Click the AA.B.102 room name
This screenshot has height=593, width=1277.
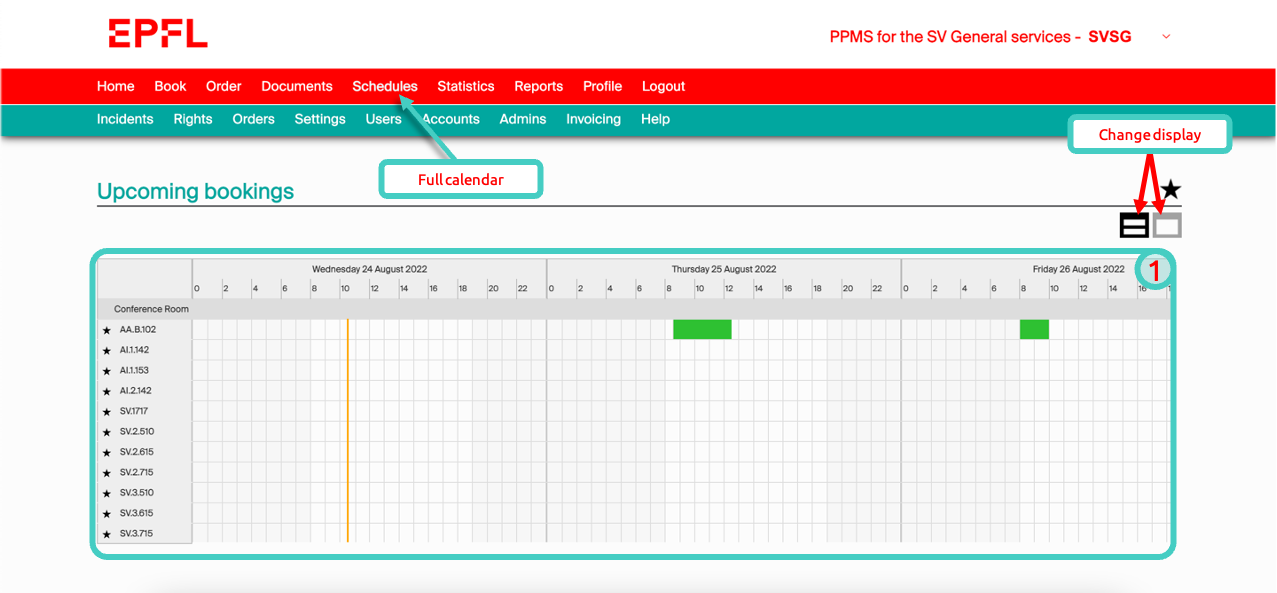point(138,329)
